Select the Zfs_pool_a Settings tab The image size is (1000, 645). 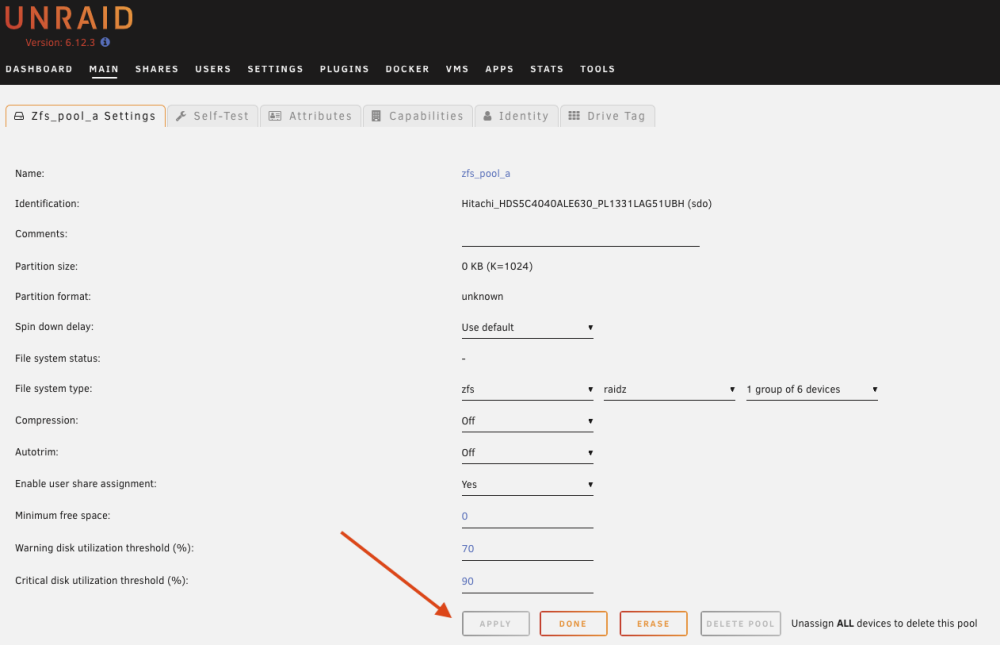[85, 116]
